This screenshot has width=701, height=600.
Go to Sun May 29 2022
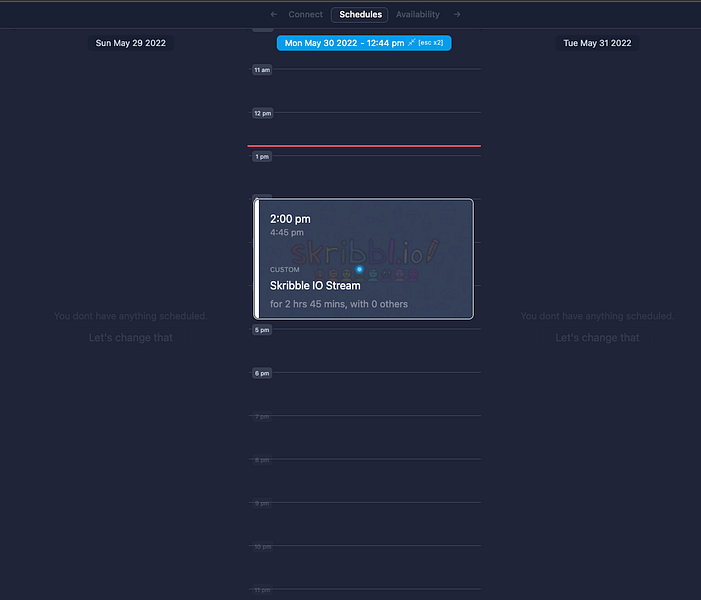click(131, 43)
